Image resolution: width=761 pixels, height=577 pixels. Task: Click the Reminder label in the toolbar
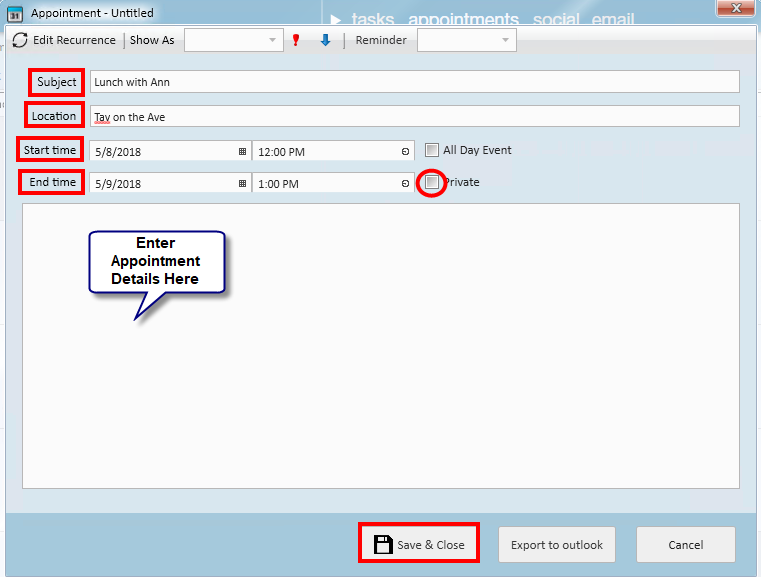[x=381, y=40]
